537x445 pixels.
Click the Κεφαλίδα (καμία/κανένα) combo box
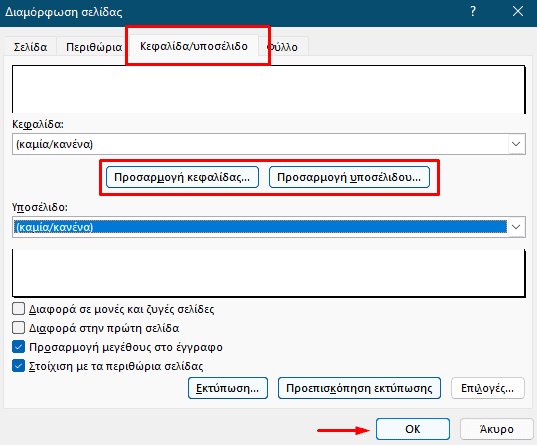(269, 144)
